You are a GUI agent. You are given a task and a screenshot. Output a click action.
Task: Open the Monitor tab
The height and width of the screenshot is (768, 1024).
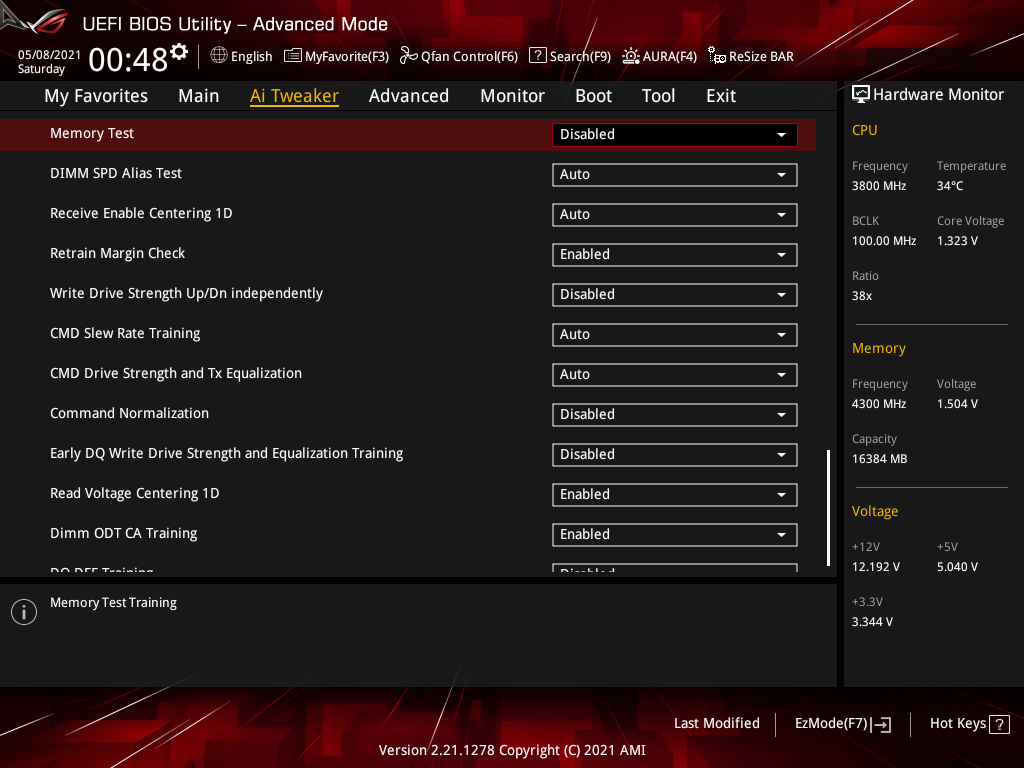(513, 96)
